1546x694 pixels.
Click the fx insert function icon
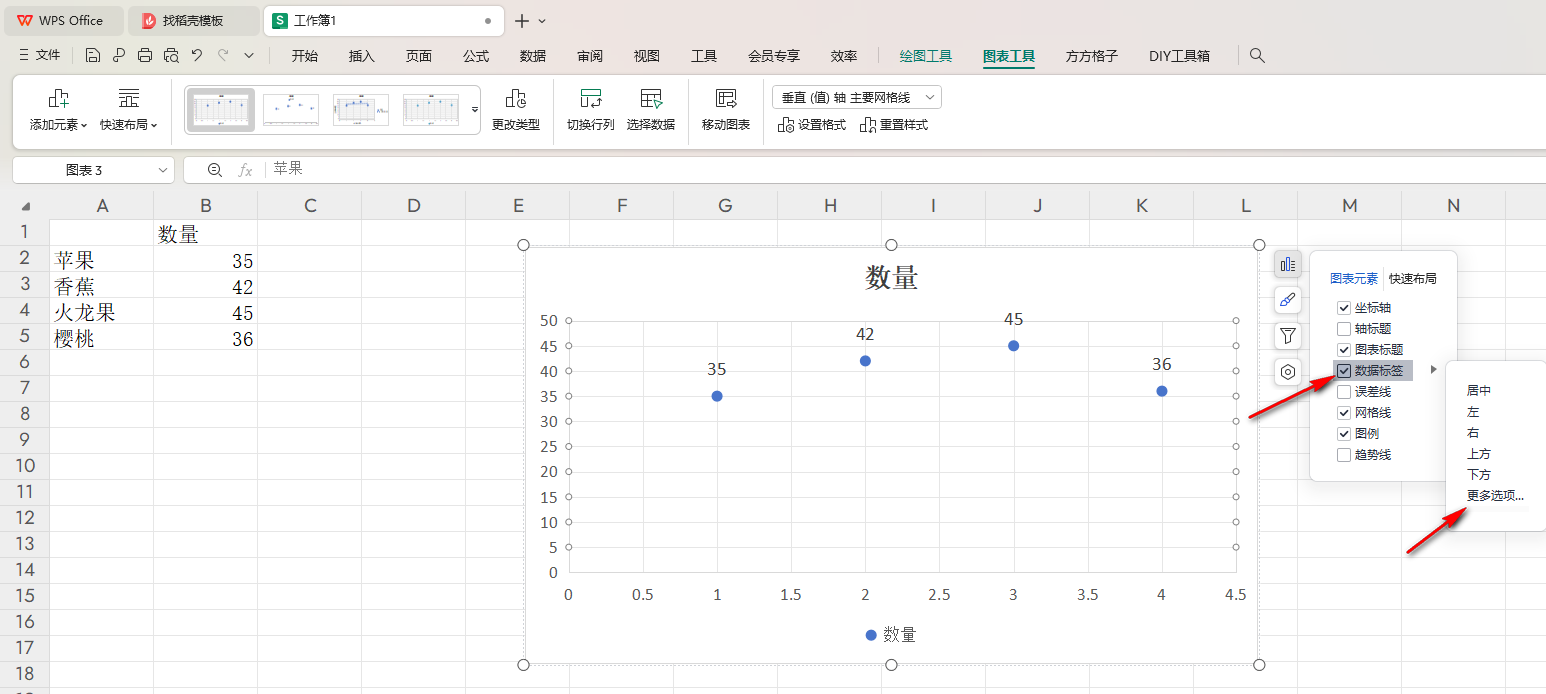tap(245, 170)
